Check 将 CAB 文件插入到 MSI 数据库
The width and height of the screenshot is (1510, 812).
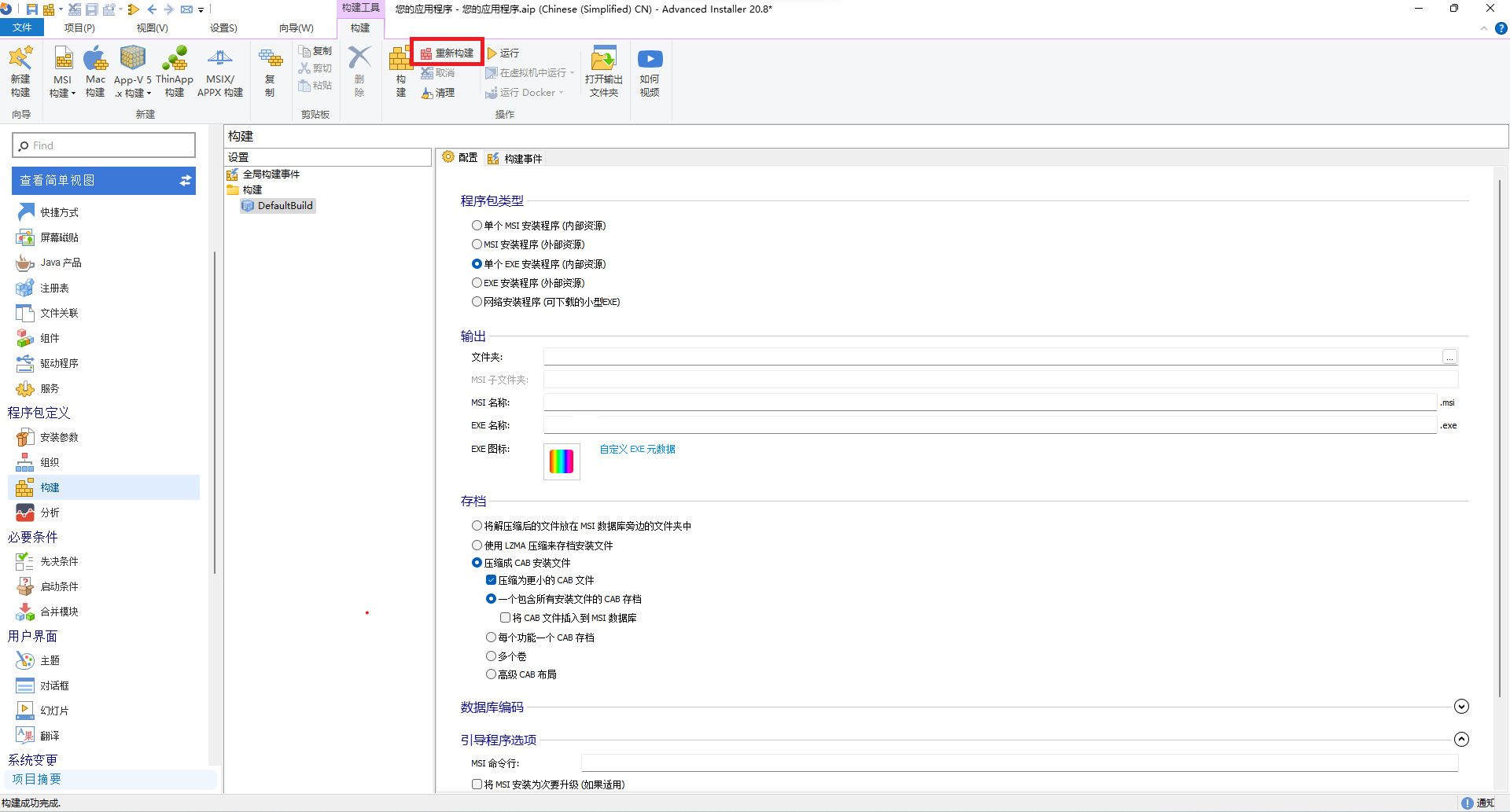(x=505, y=618)
